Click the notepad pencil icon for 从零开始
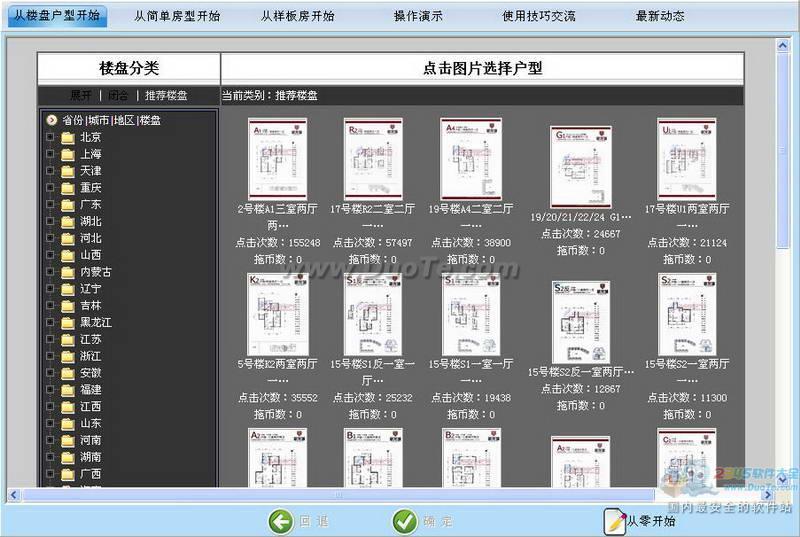The height and width of the screenshot is (537, 800). pyautogui.click(x=614, y=520)
